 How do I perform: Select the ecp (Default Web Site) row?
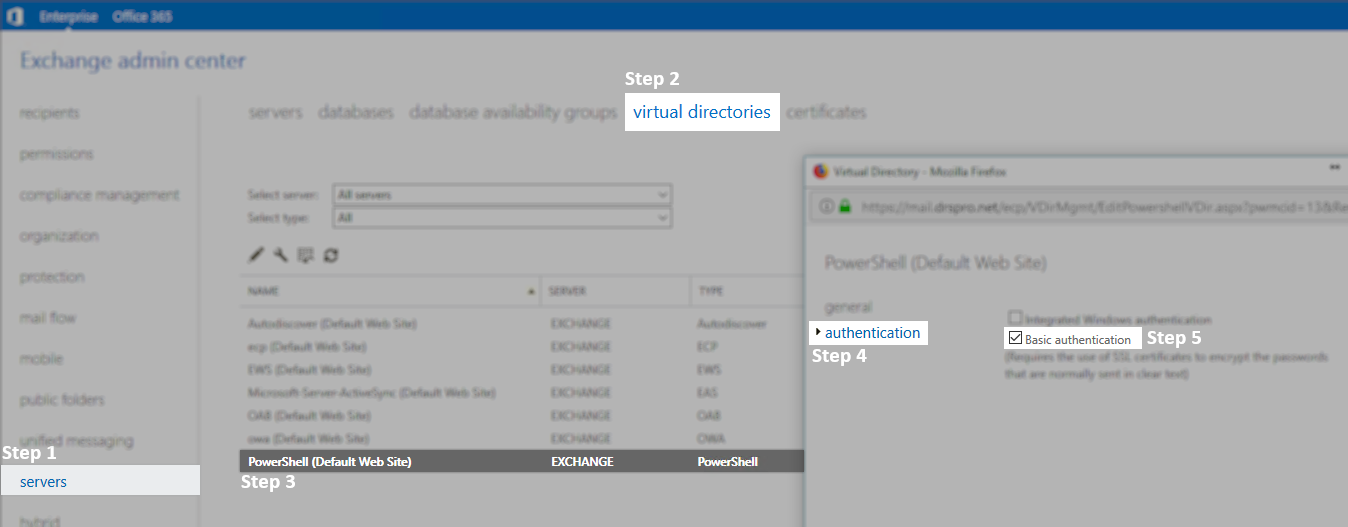[521, 347]
